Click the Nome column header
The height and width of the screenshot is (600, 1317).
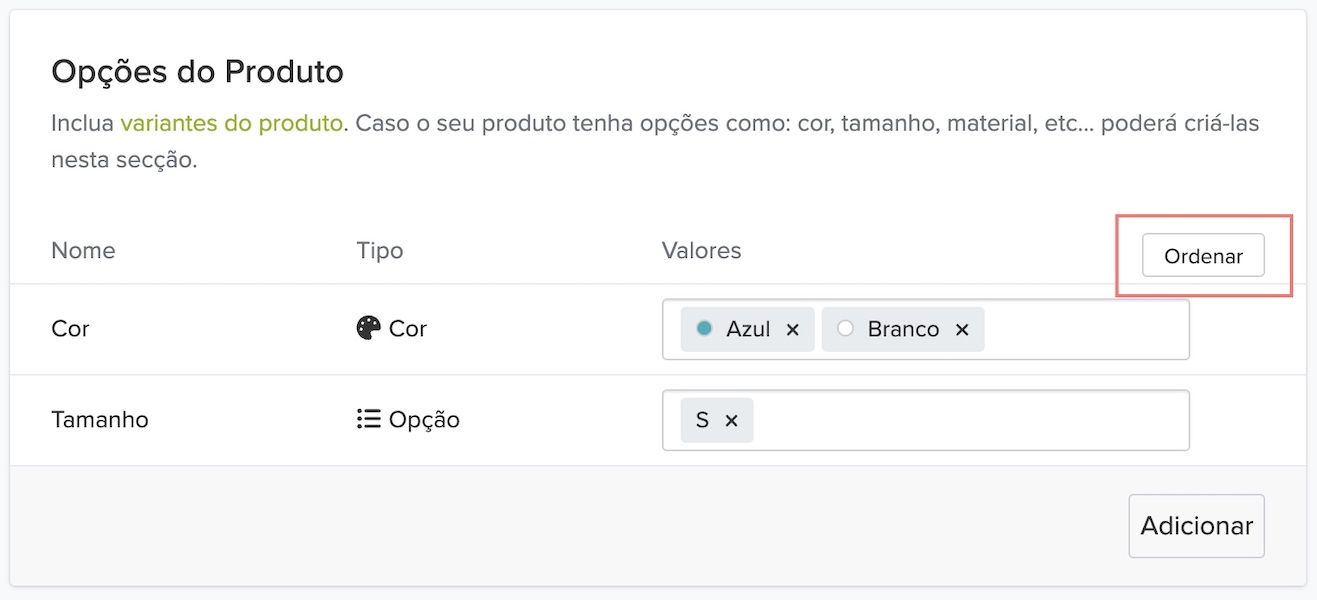point(83,250)
